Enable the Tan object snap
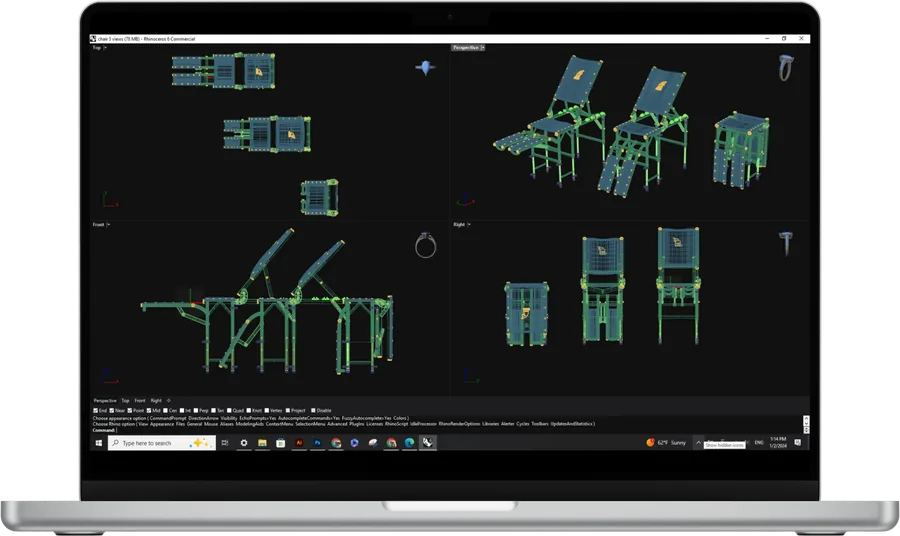 214,410
